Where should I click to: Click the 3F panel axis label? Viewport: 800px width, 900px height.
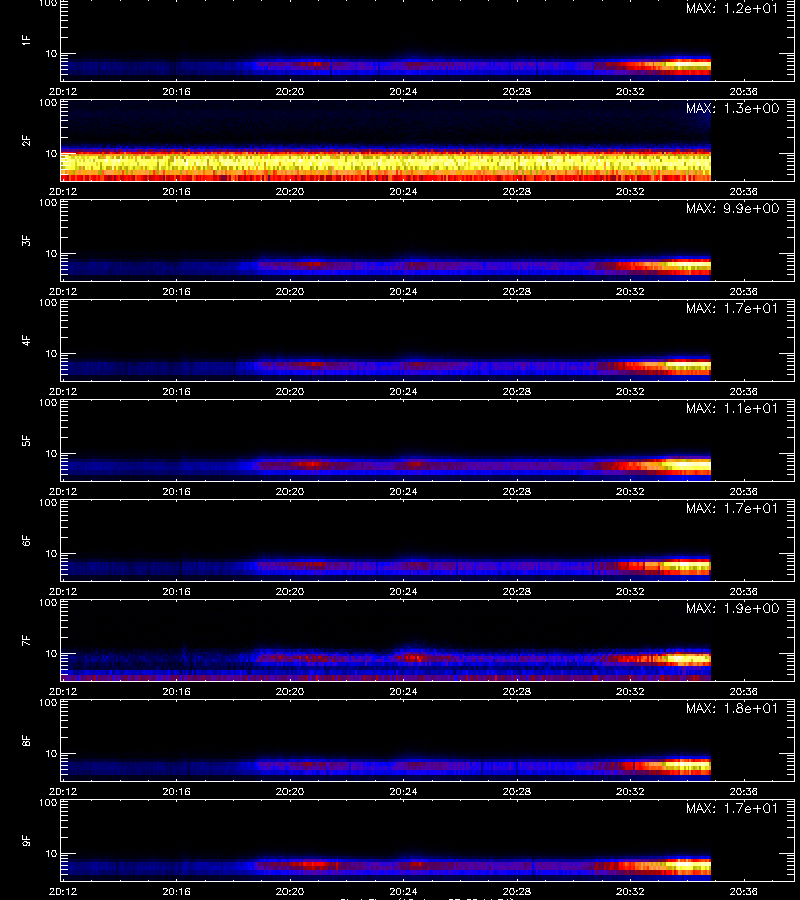click(x=26, y=240)
